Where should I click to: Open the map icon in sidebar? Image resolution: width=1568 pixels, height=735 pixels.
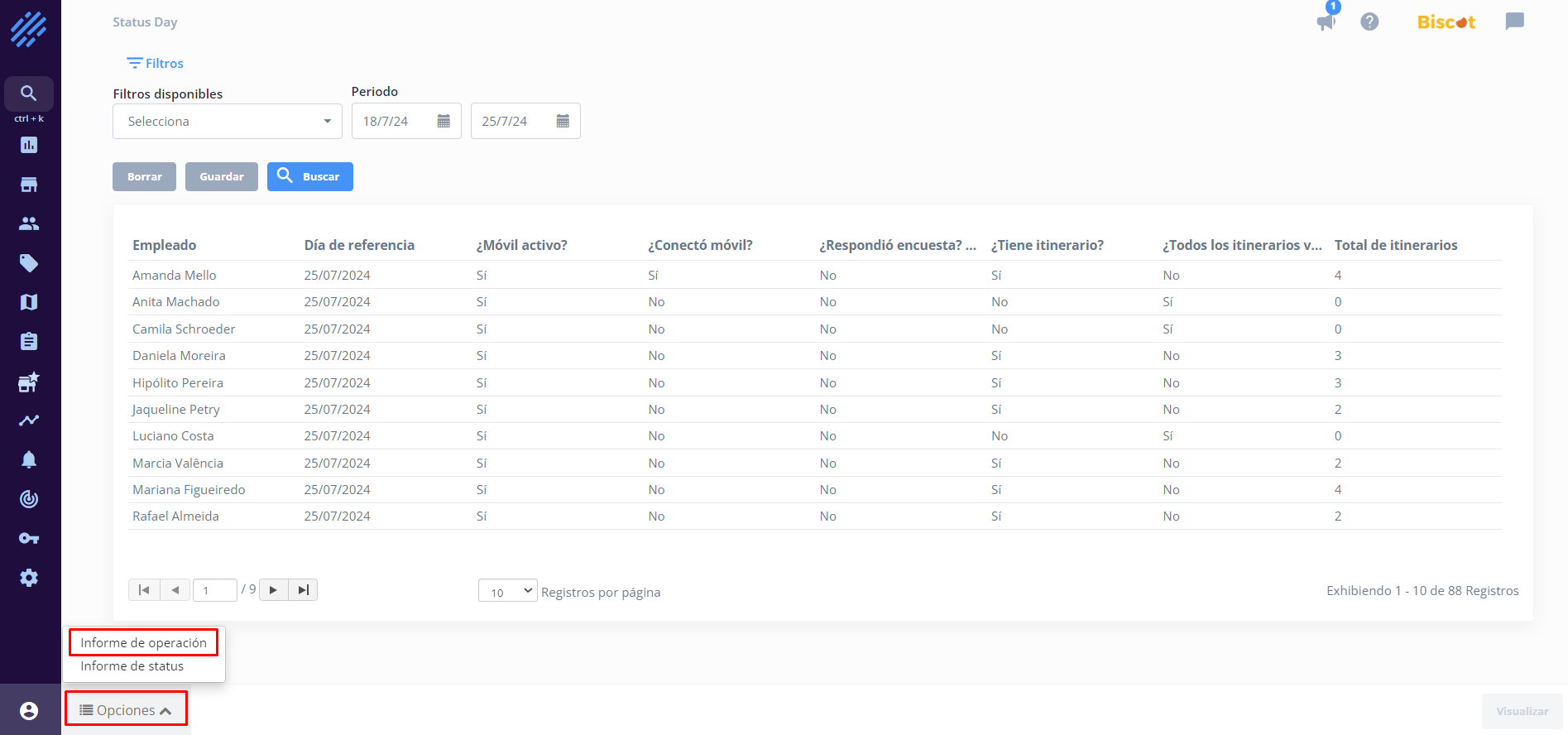[29, 302]
